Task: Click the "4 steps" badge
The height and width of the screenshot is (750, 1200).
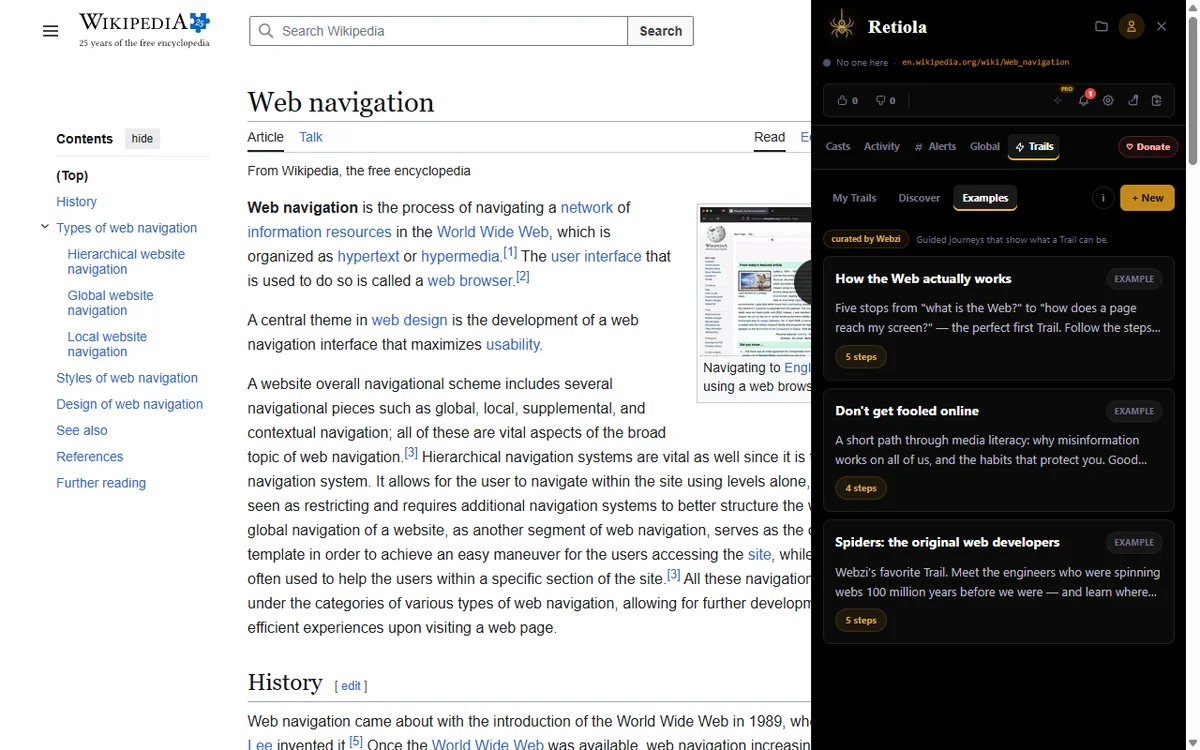Action: pyautogui.click(x=861, y=488)
